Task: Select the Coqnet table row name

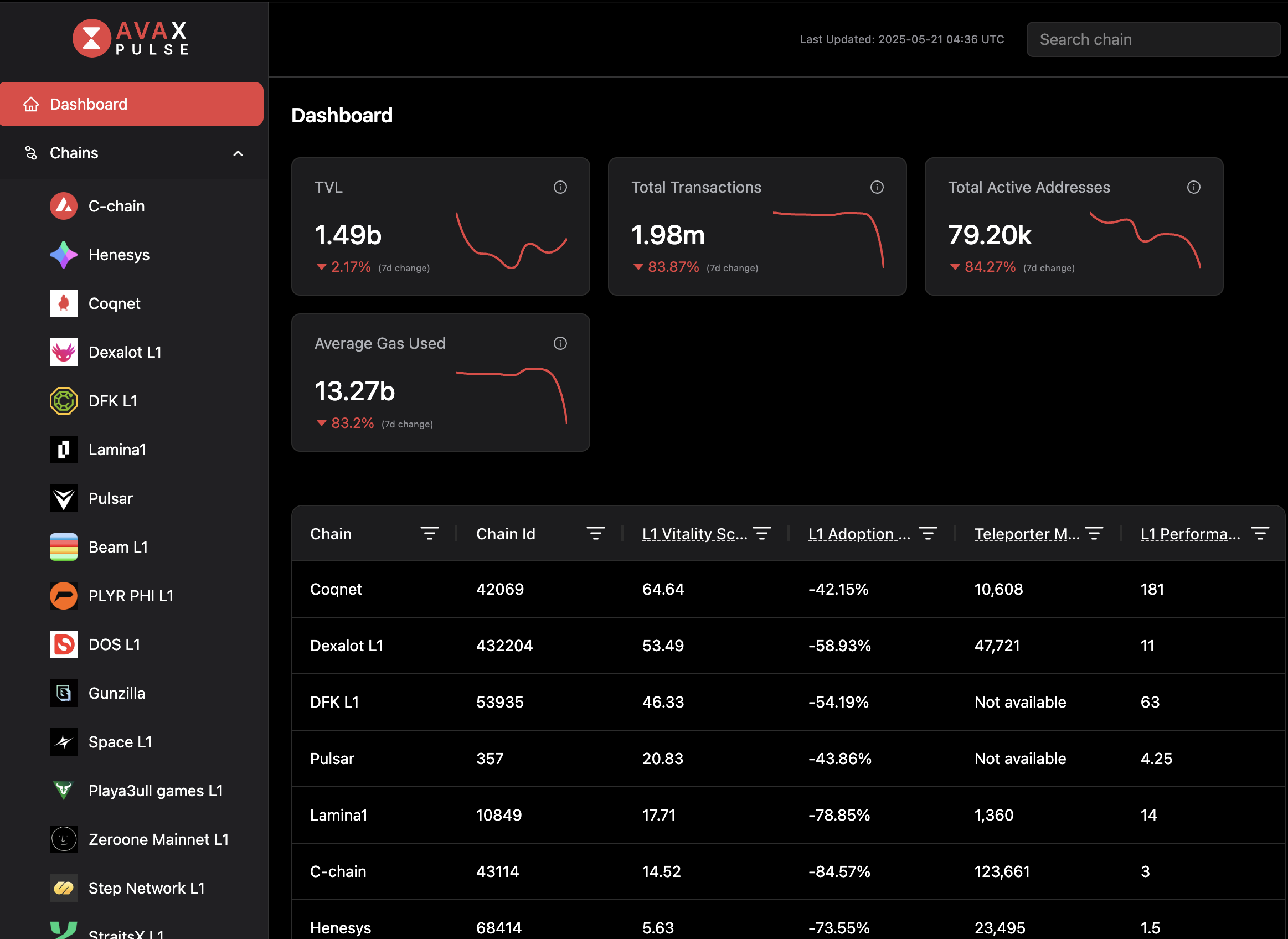Action: (336, 589)
